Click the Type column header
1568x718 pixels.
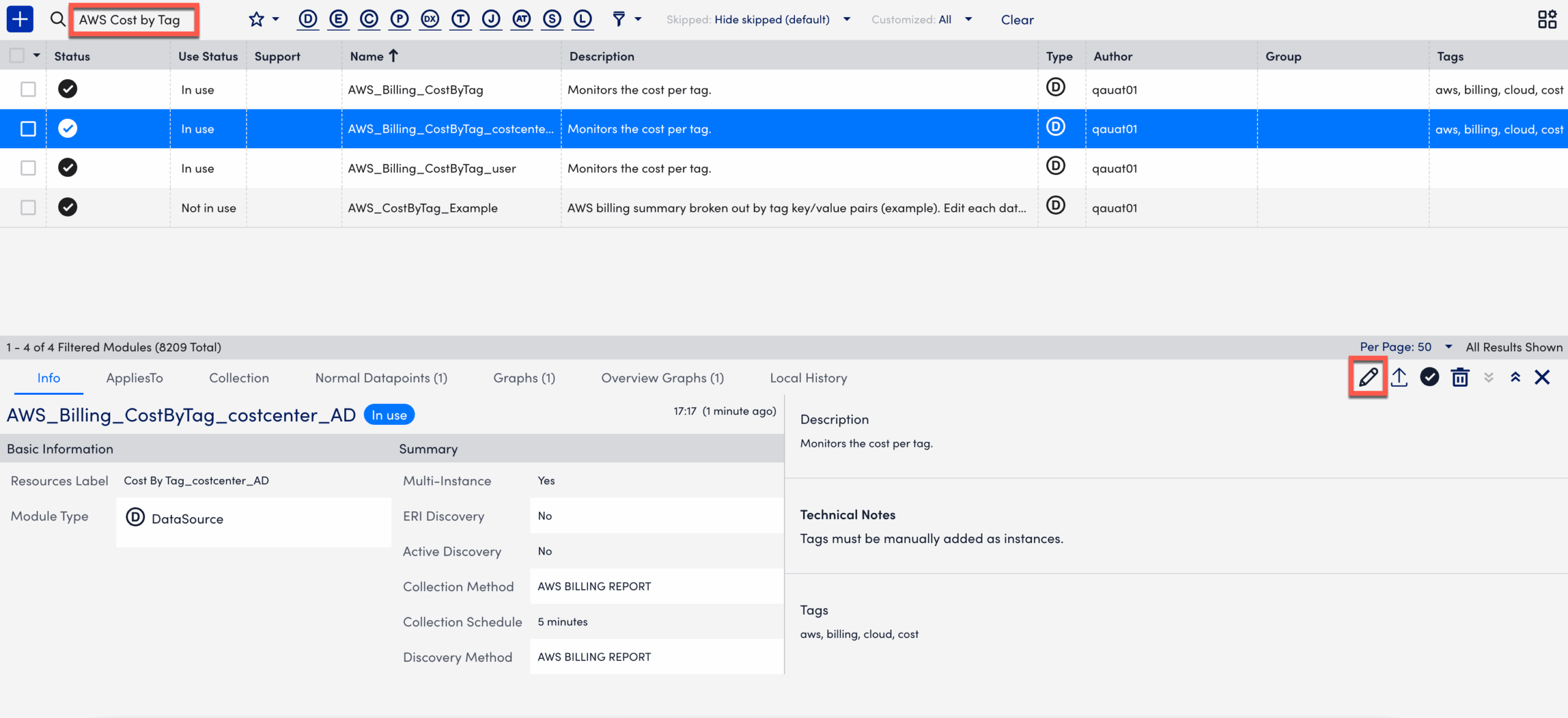tap(1059, 56)
